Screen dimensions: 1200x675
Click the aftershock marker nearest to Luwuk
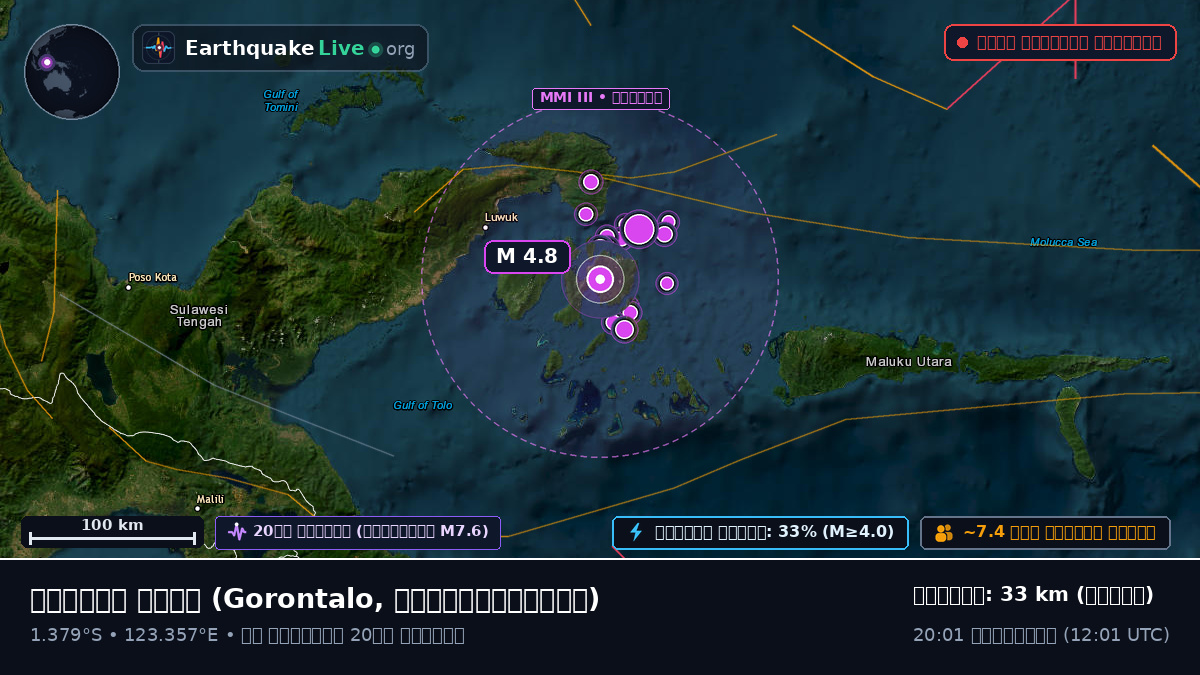(586, 214)
